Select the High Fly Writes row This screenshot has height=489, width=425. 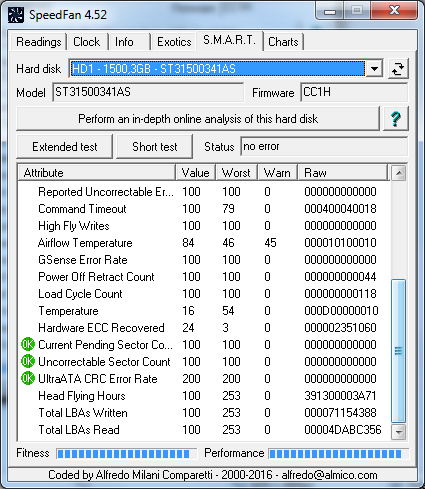204,226
